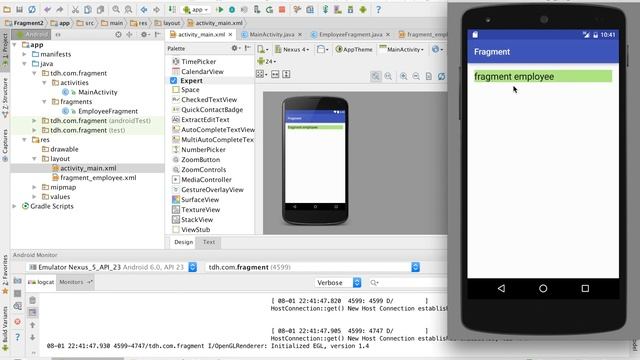Click the Make Project icon

coord(172,9)
